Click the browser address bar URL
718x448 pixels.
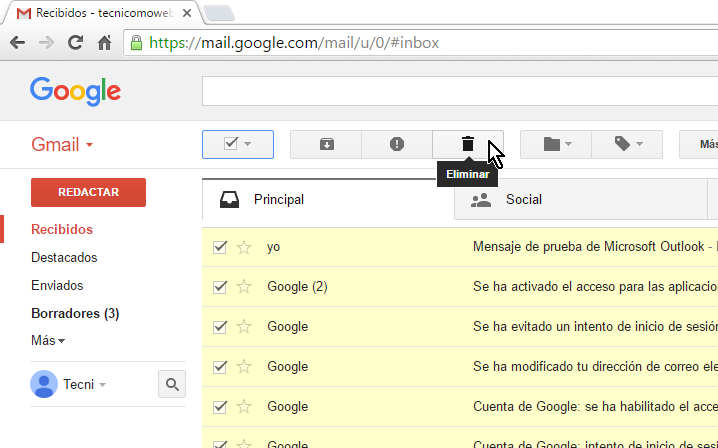click(x=294, y=43)
